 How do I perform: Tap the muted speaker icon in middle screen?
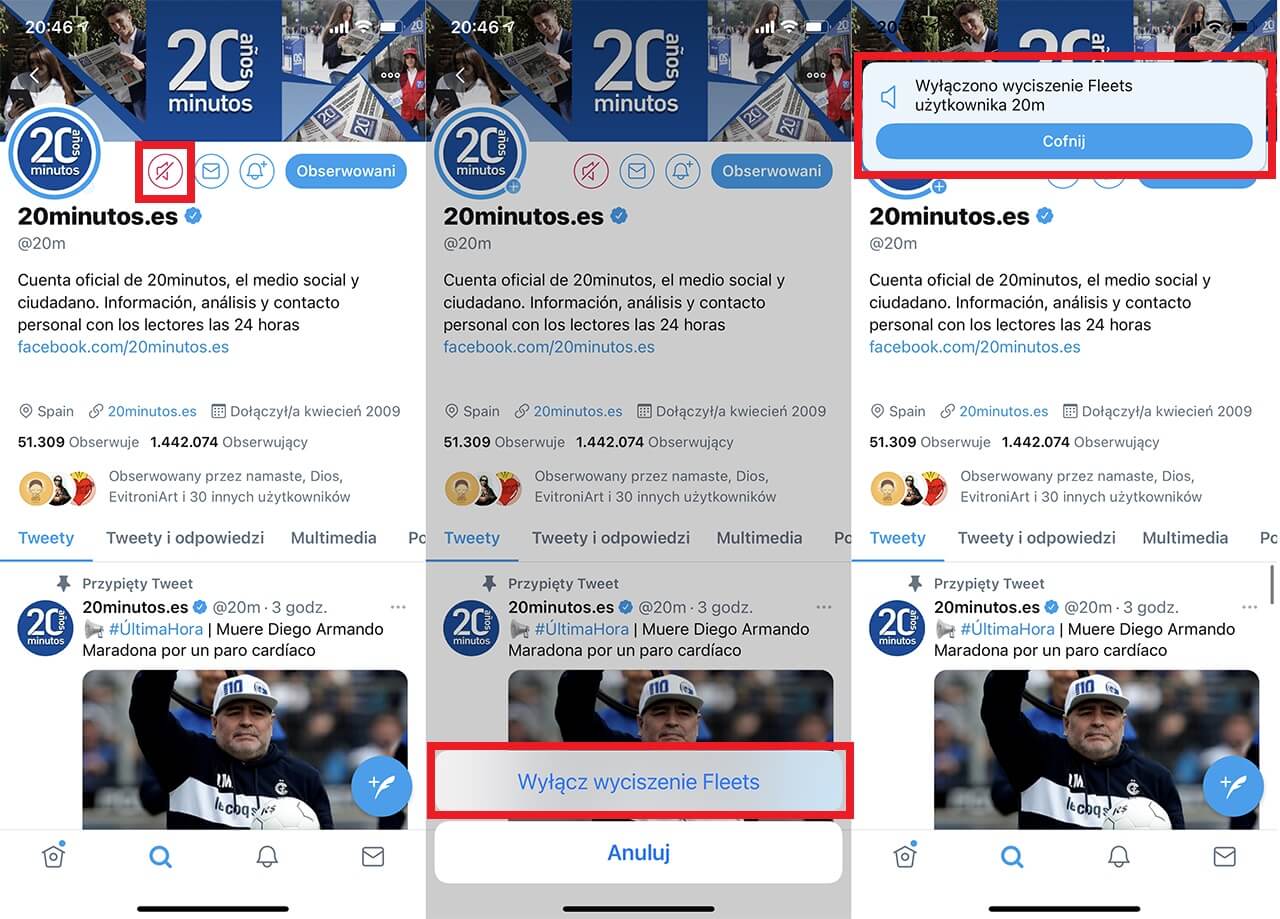click(591, 171)
